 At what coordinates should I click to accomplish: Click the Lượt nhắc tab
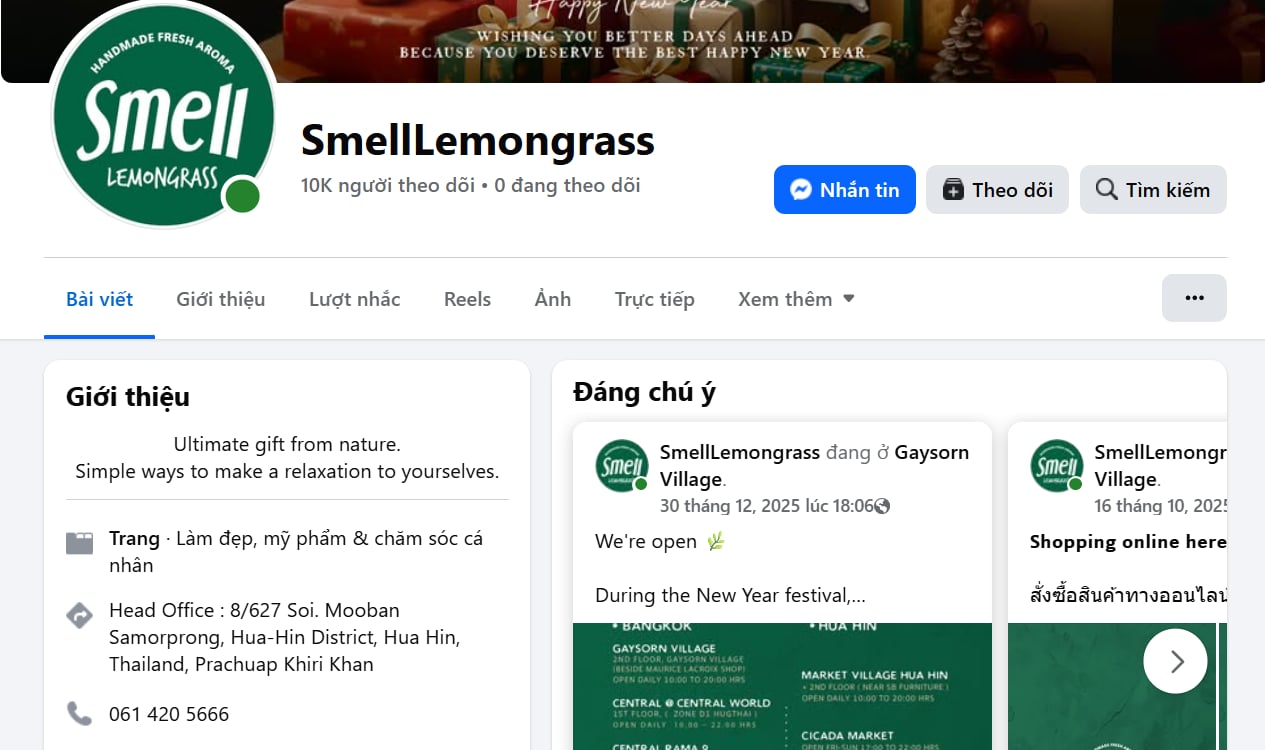point(355,299)
